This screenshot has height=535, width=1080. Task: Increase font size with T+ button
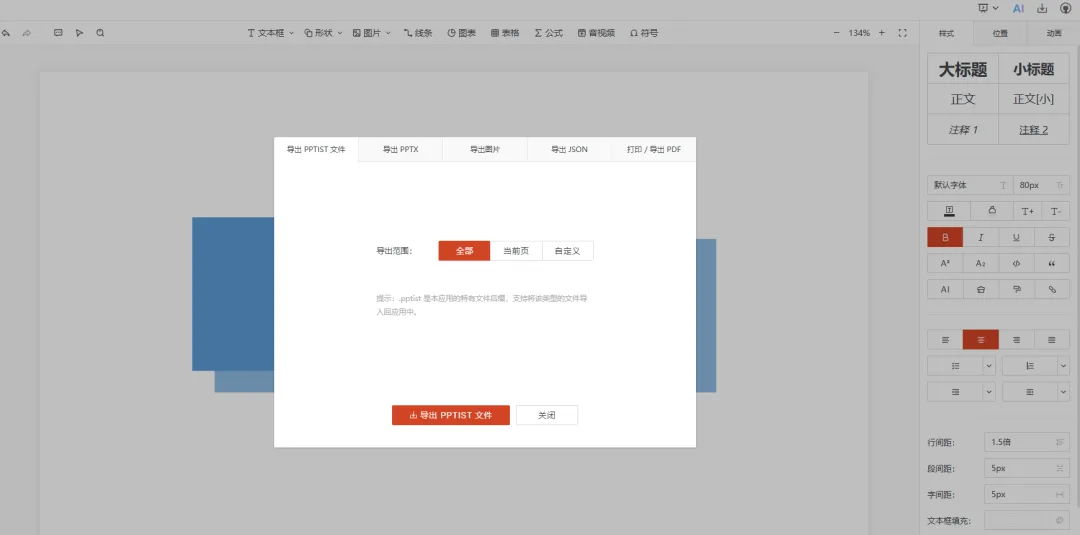click(1027, 211)
